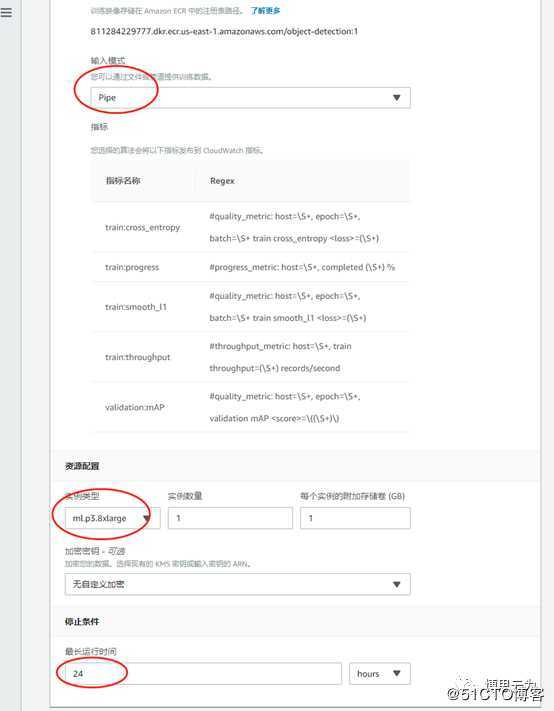Click the 输入模式 label
This screenshot has width=554, height=711.
pyautogui.click(x=108, y=60)
